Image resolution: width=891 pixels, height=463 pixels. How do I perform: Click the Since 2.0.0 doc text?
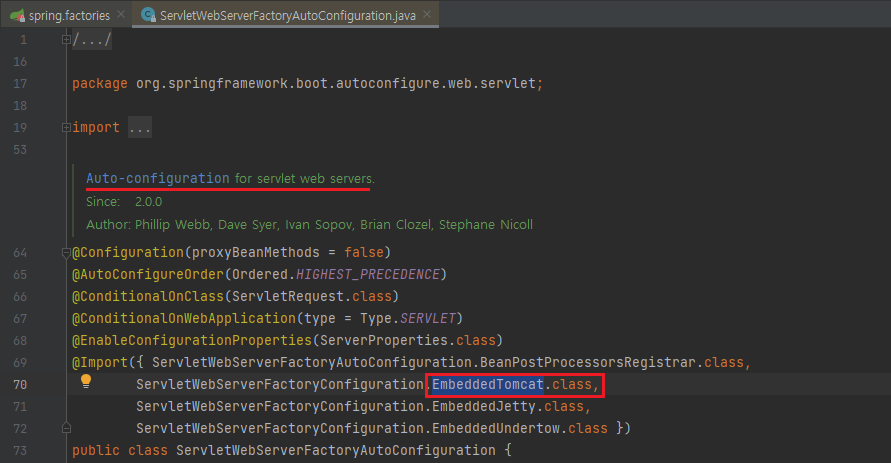[124, 202]
